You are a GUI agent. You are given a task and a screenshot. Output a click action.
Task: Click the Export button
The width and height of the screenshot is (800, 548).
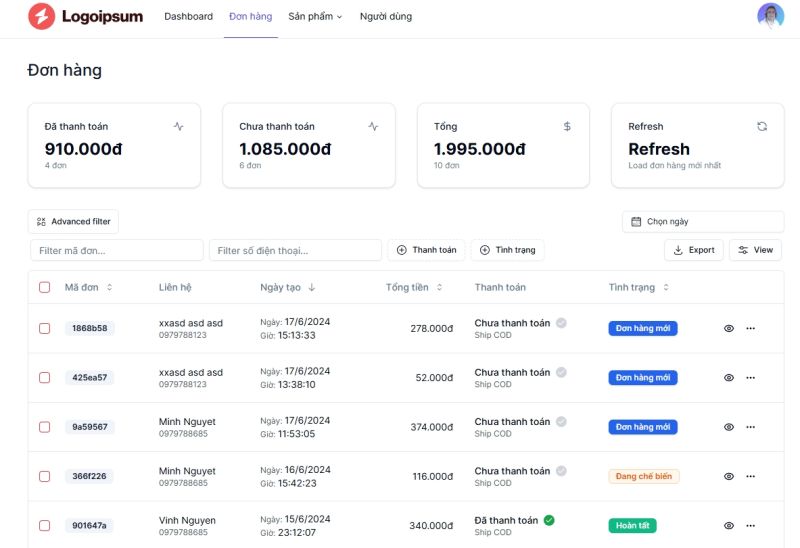[x=694, y=250]
